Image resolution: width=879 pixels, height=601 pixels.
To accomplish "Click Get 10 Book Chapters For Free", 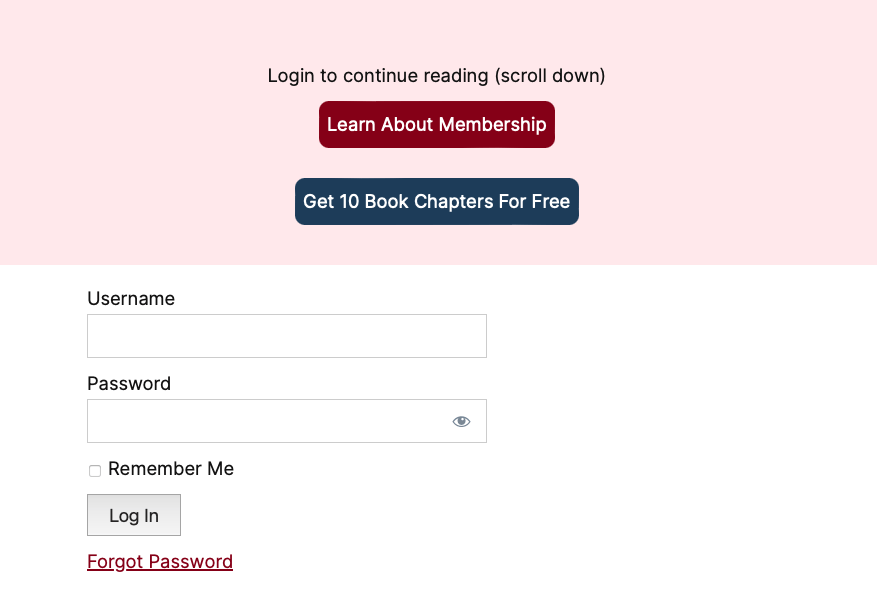I will tap(436, 201).
